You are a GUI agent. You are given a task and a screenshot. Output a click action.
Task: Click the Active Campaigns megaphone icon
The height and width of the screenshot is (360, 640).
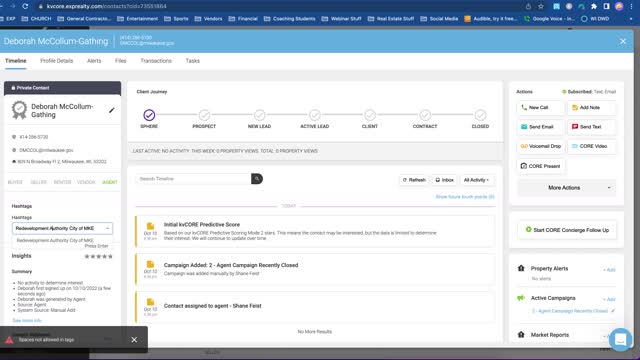tap(521, 298)
